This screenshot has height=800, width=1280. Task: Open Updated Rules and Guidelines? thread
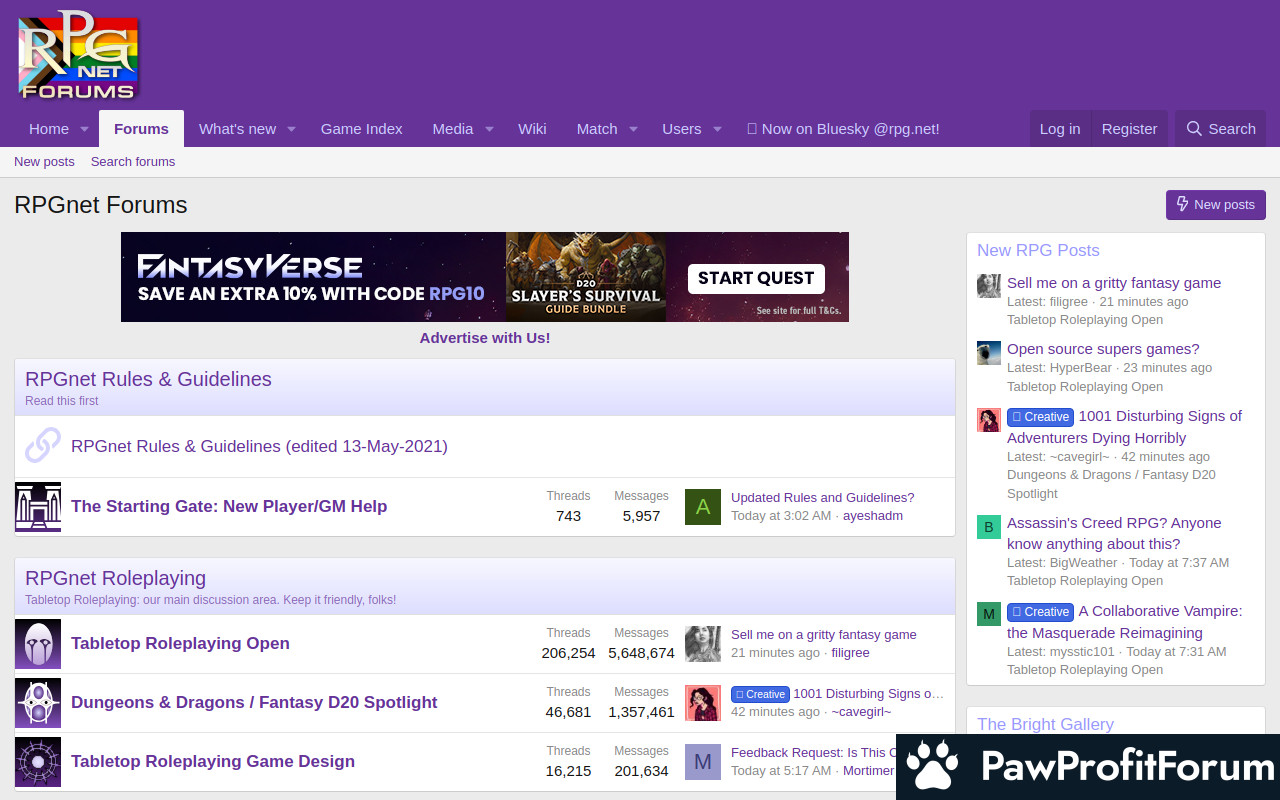822,498
